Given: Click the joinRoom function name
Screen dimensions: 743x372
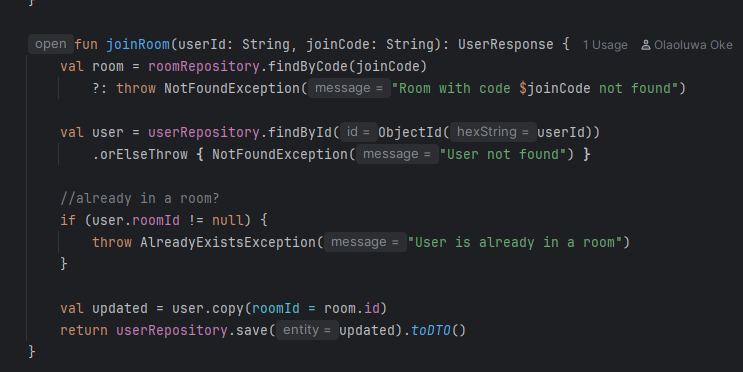Looking at the screenshot, I should pyautogui.click(x=138, y=45).
